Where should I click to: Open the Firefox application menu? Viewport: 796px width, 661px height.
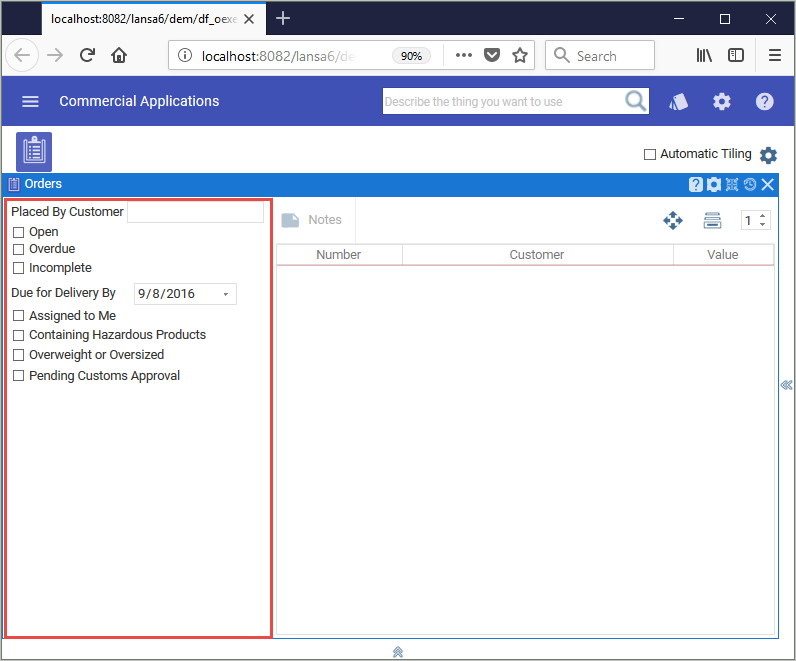775,55
